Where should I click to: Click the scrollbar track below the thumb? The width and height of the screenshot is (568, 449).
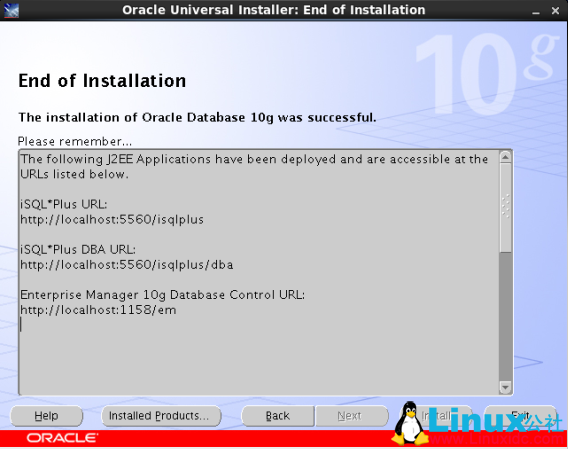[x=505, y=316]
